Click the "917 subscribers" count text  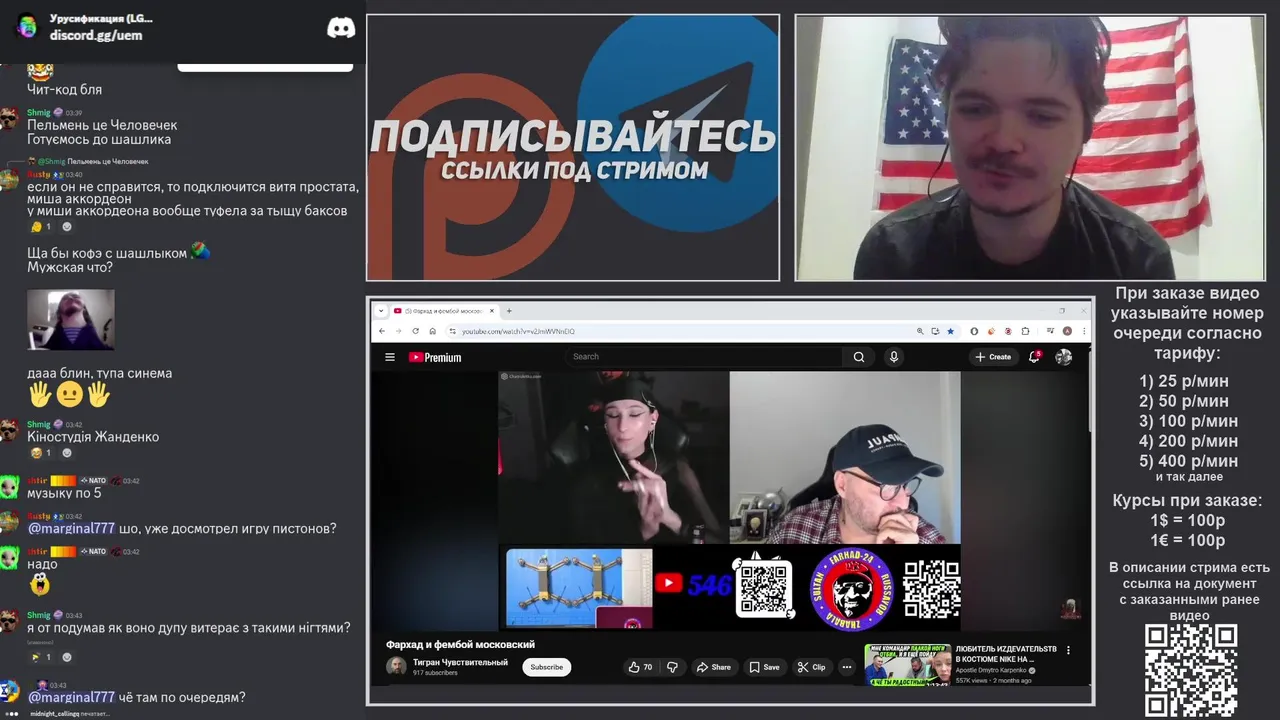(435, 673)
